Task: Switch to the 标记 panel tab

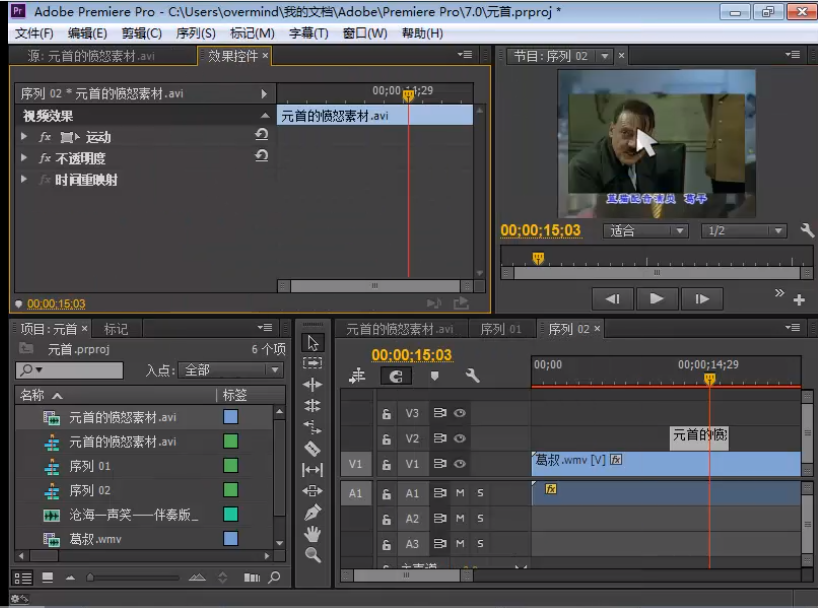Action: click(x=116, y=329)
